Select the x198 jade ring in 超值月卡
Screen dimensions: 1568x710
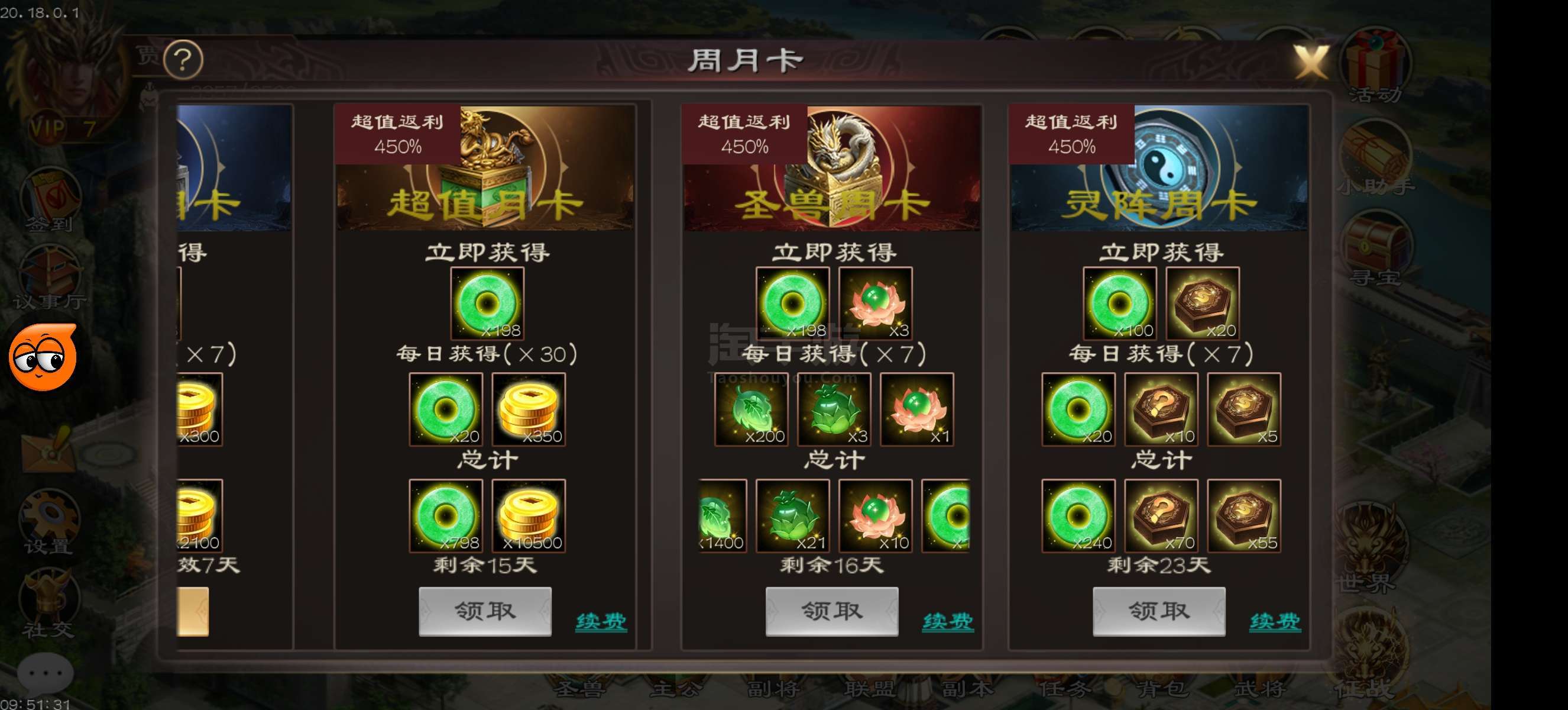(487, 304)
